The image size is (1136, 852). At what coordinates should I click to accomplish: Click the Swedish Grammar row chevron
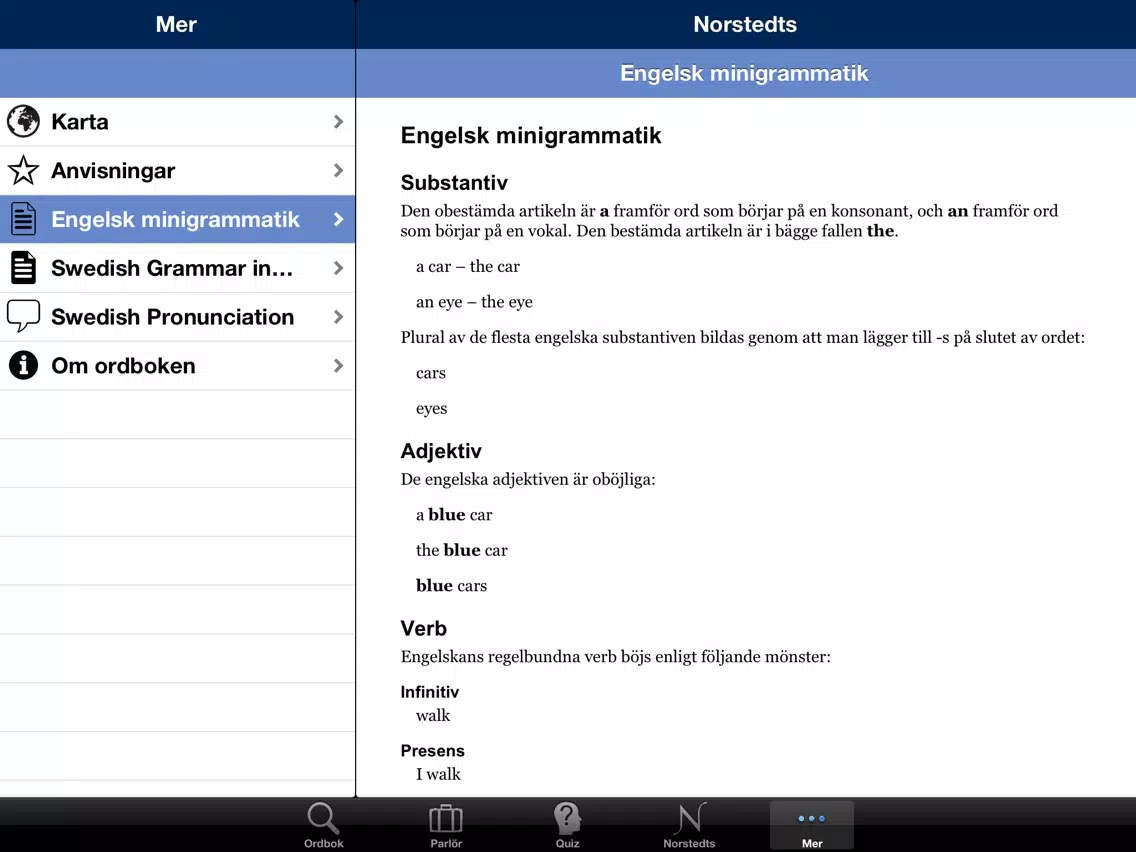[338, 267]
